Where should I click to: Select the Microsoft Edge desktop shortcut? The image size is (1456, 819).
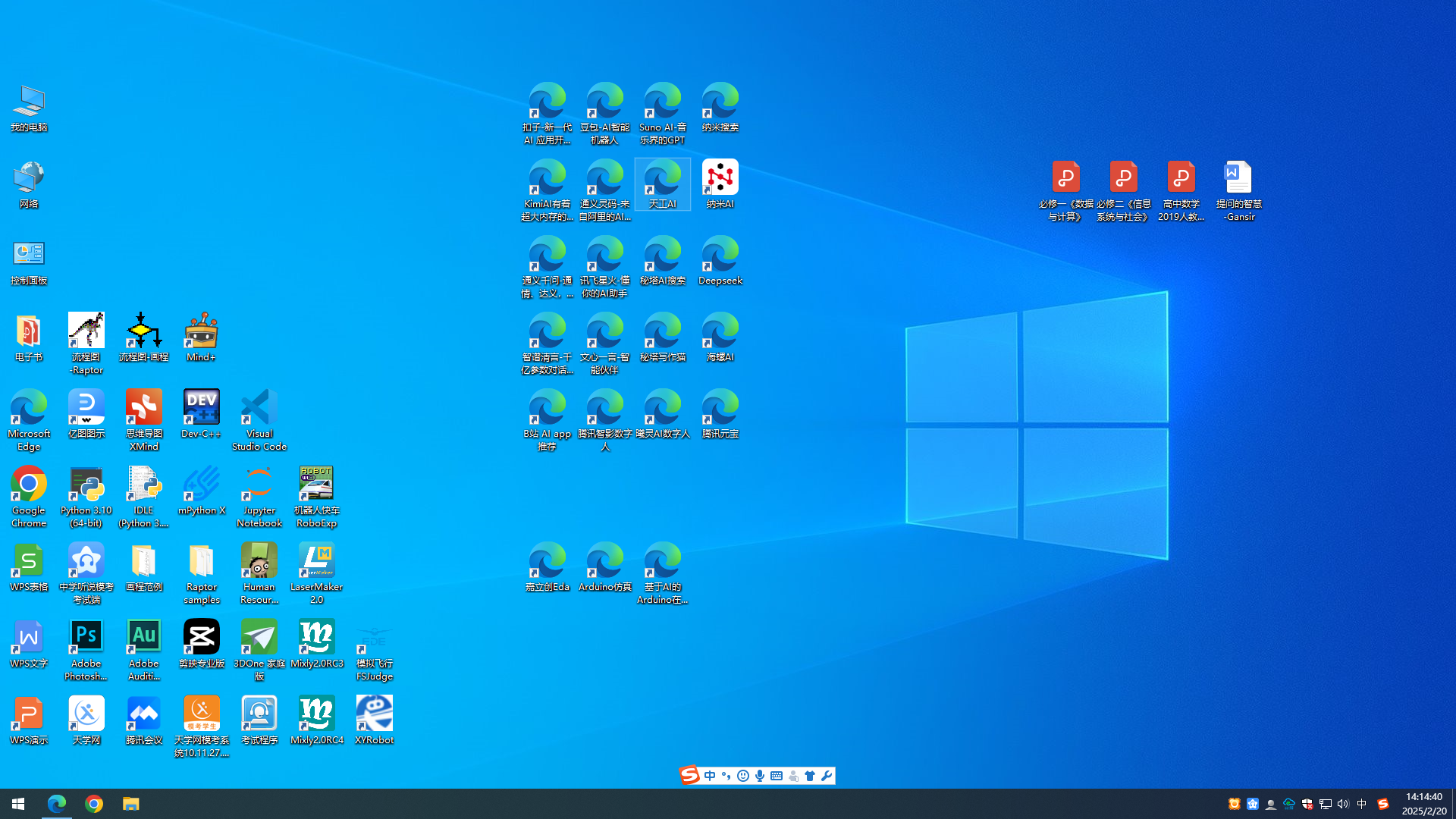pos(29,421)
